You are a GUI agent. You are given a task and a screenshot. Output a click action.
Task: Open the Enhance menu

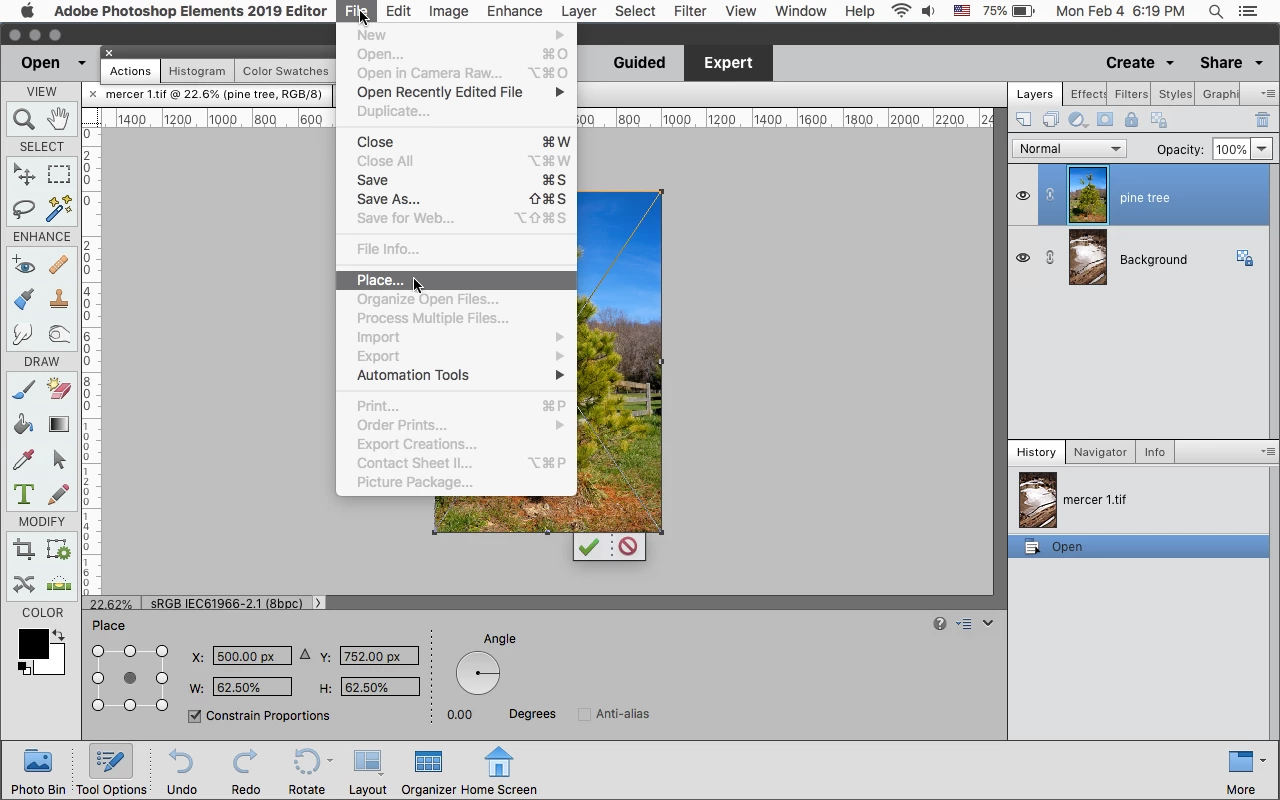514,11
